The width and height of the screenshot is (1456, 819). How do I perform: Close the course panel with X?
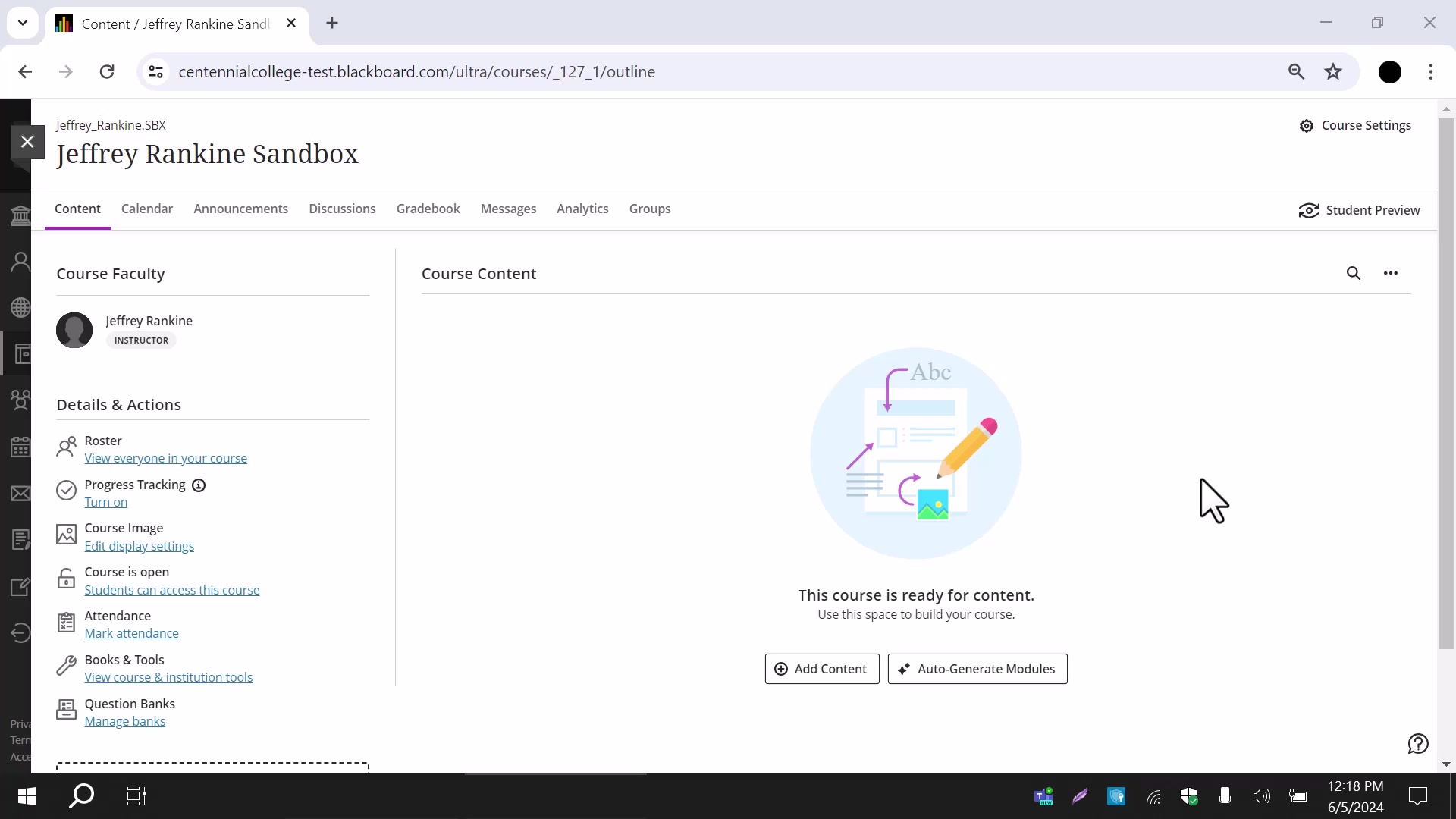(27, 142)
